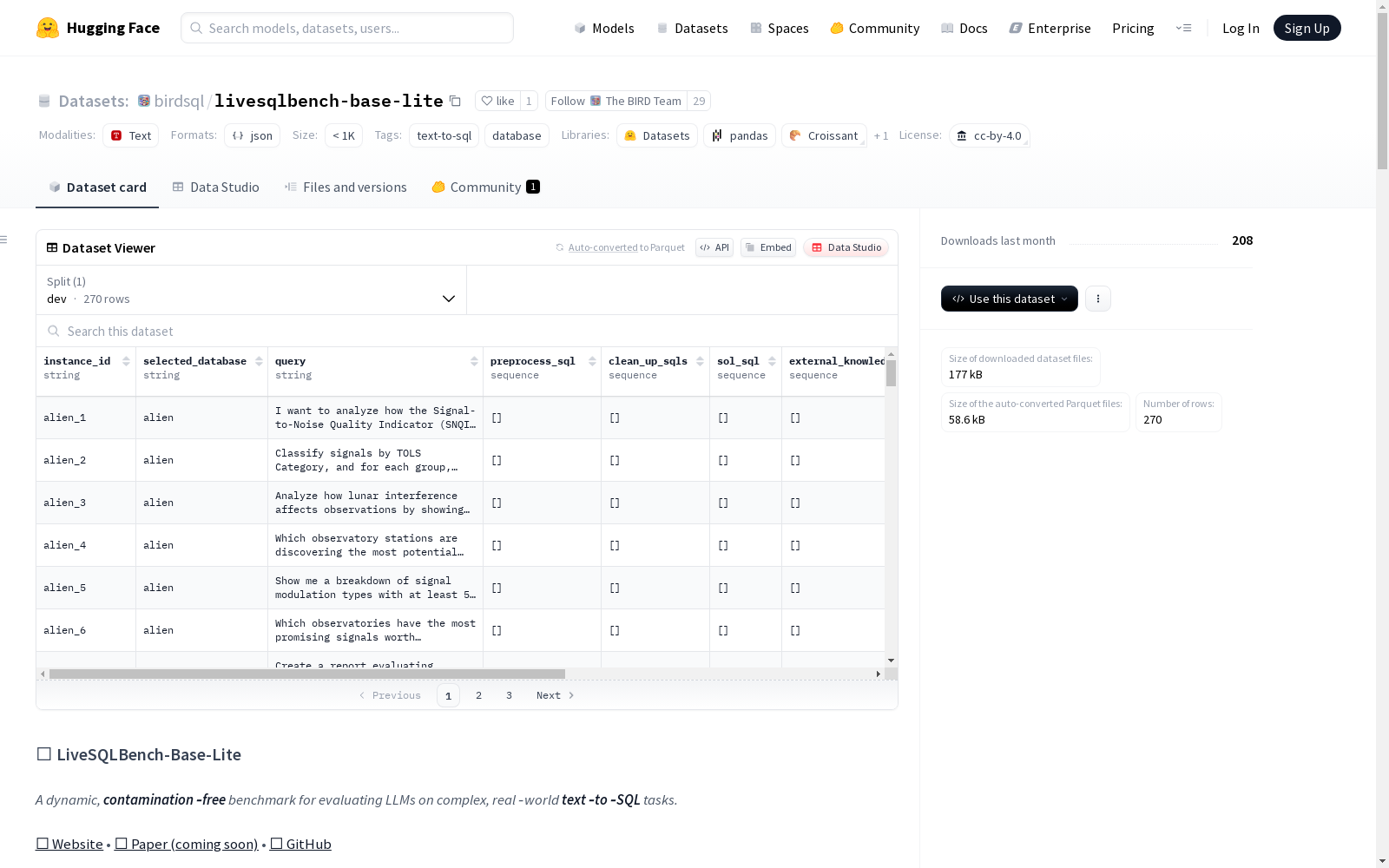Expand the Split dev dropdown

tap(251, 290)
